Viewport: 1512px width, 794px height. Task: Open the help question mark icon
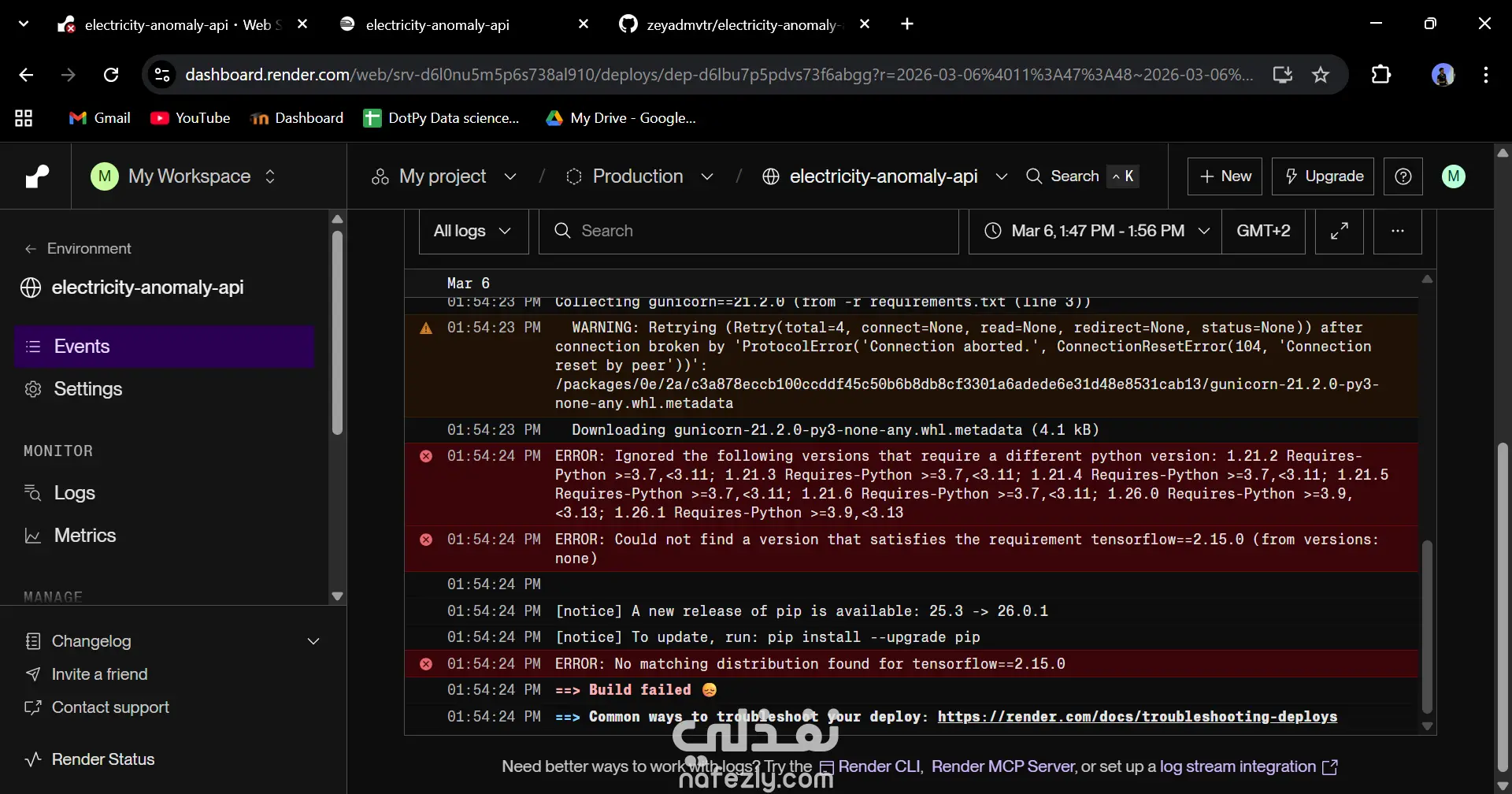(x=1403, y=176)
